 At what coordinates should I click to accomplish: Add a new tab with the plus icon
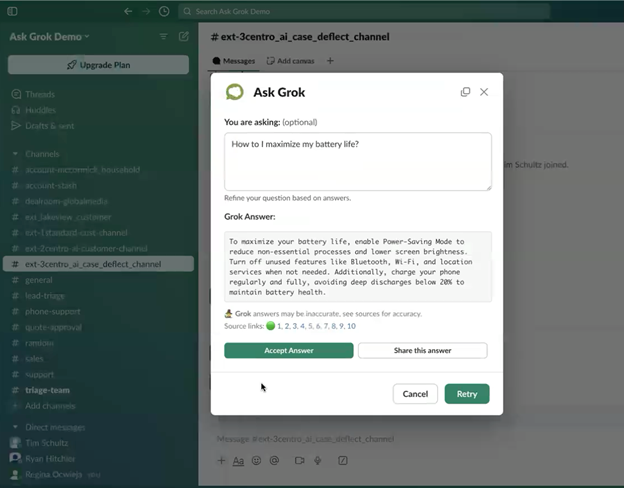point(330,61)
